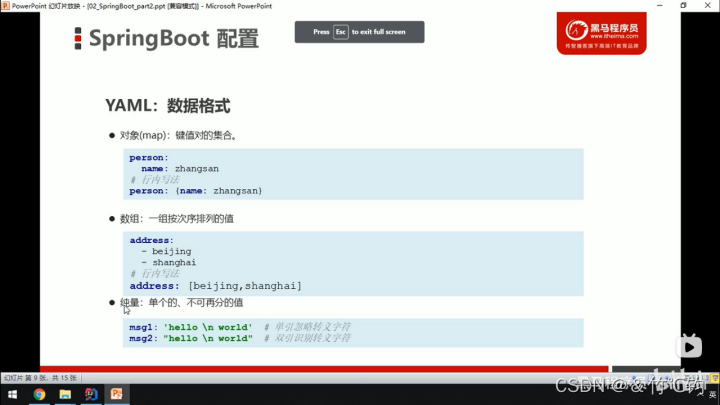Click the Esc key hint in full-screen banner
This screenshot has height=405, width=720.
click(341, 32)
